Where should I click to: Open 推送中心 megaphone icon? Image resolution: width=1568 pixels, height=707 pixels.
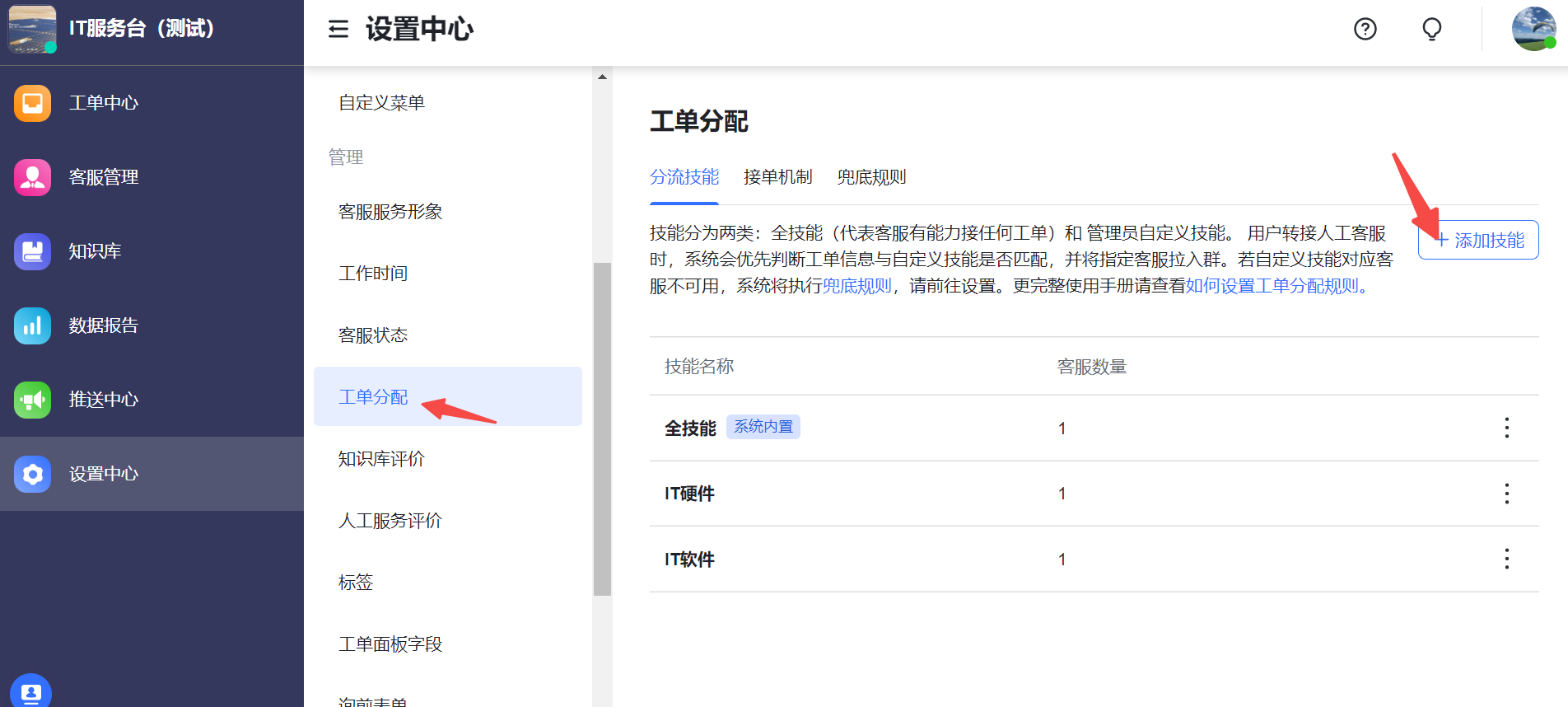pos(32,400)
